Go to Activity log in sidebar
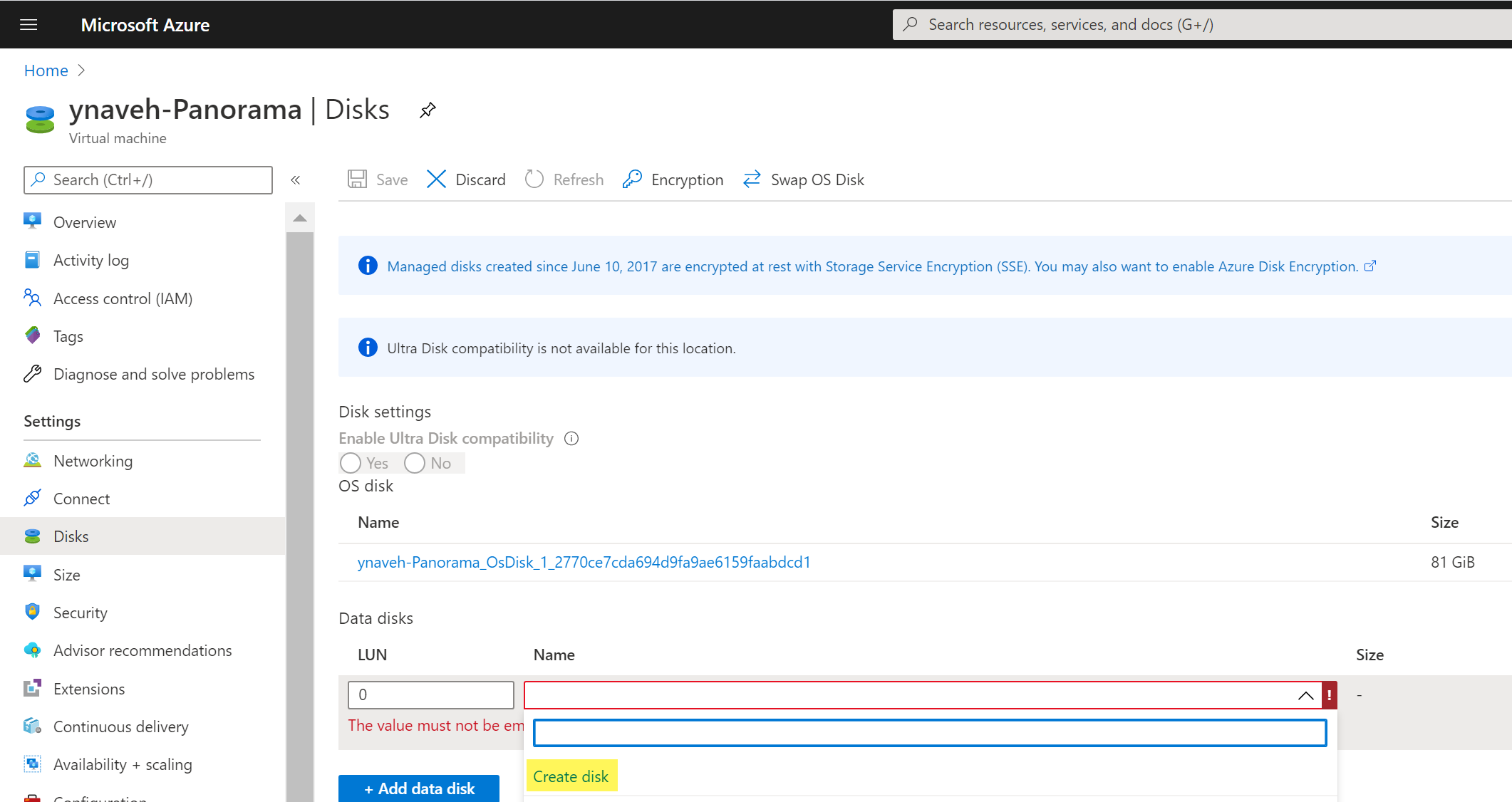Screen dimensions: 1512x802 click(x=91, y=260)
